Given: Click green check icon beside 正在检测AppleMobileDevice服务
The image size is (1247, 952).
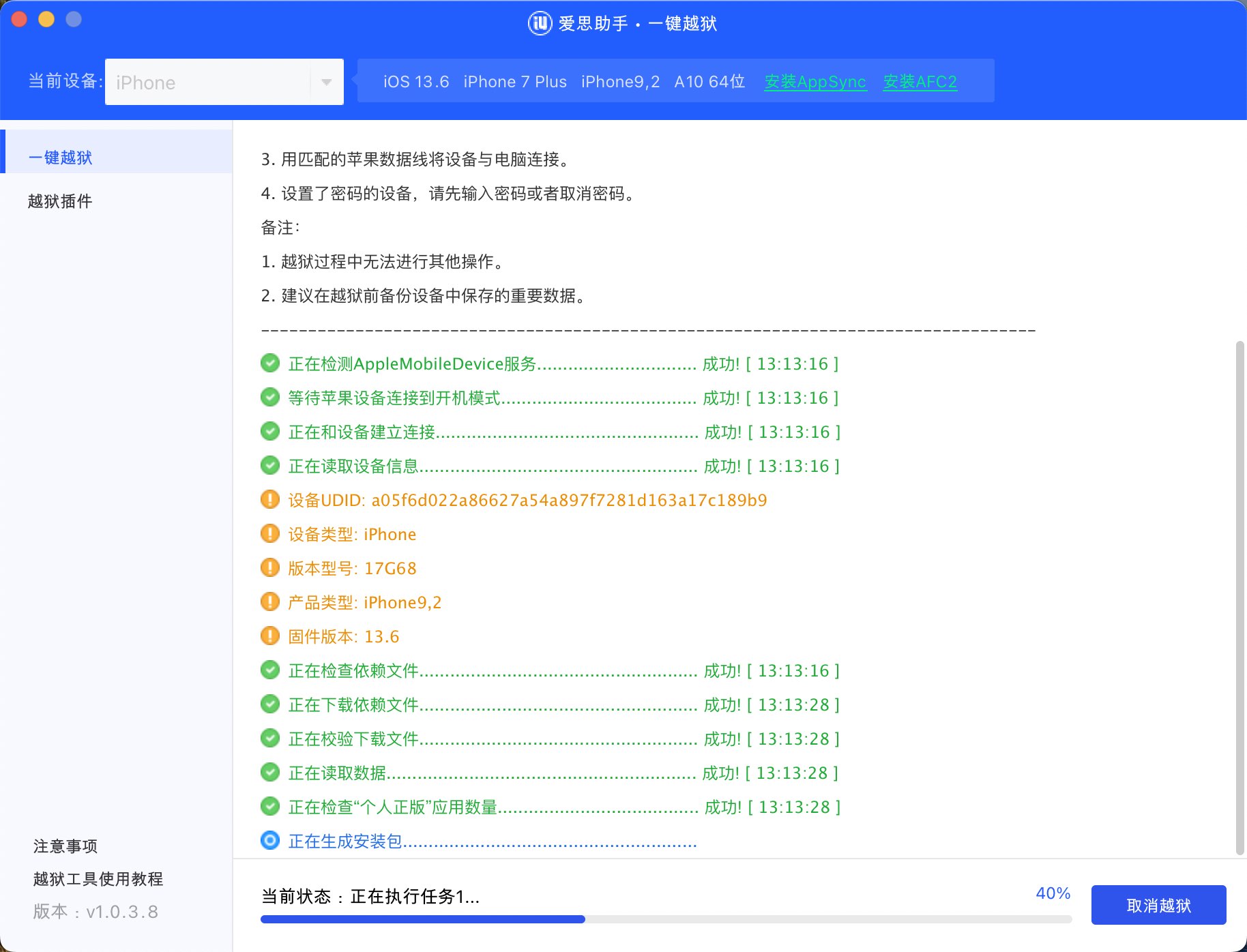Looking at the screenshot, I should pos(270,363).
